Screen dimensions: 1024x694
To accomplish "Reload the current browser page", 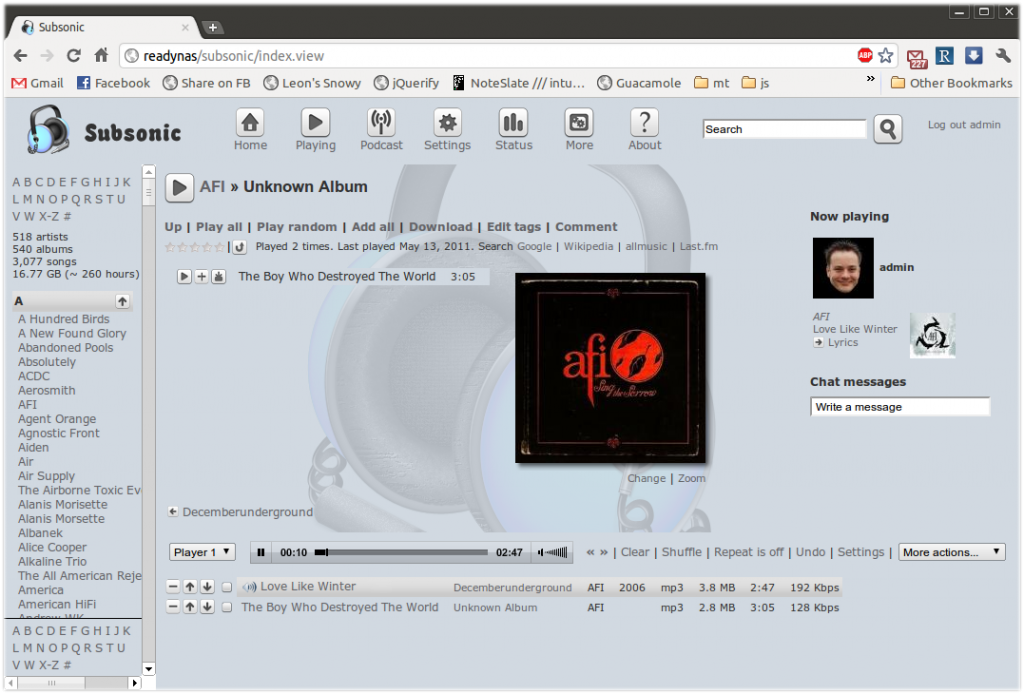I will click(74, 55).
